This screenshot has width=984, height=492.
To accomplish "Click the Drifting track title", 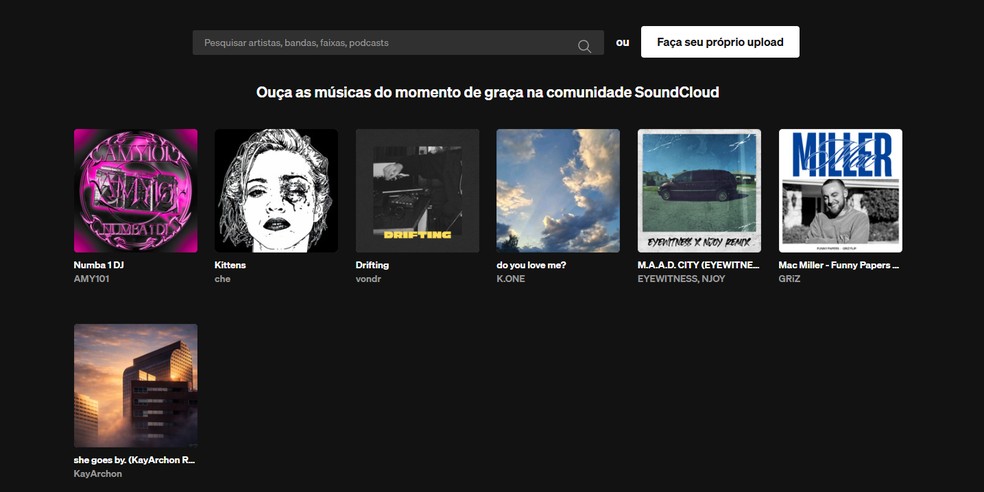I will (372, 265).
